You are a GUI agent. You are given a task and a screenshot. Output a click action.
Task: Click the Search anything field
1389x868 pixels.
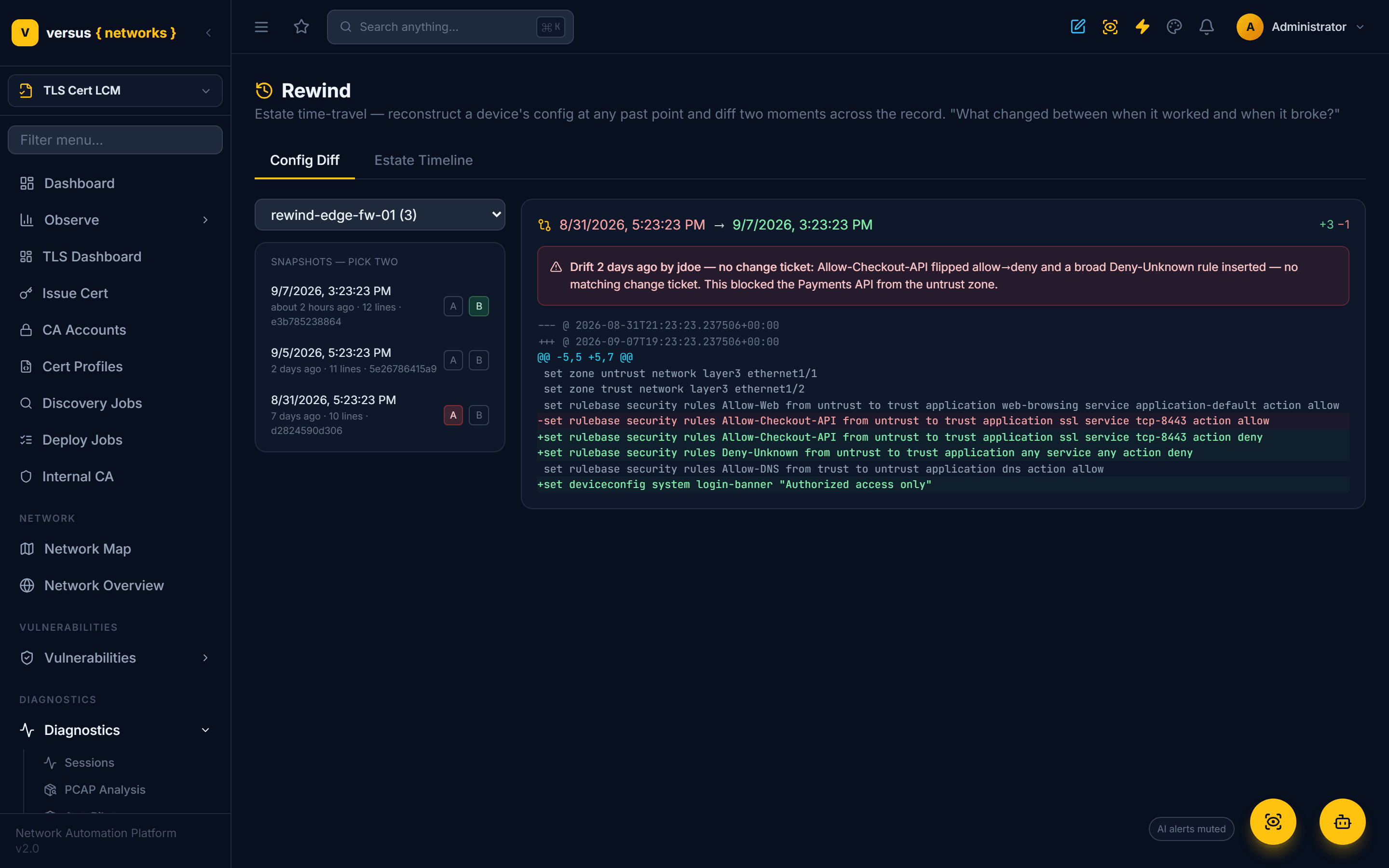pos(450,27)
